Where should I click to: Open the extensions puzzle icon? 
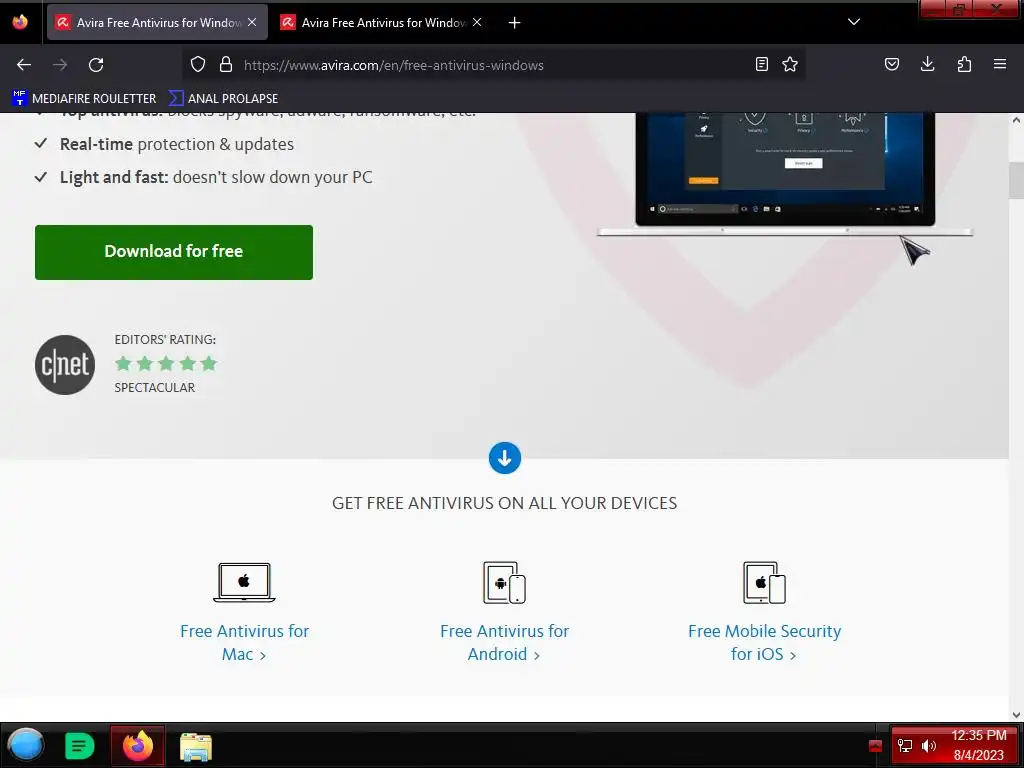coord(964,64)
